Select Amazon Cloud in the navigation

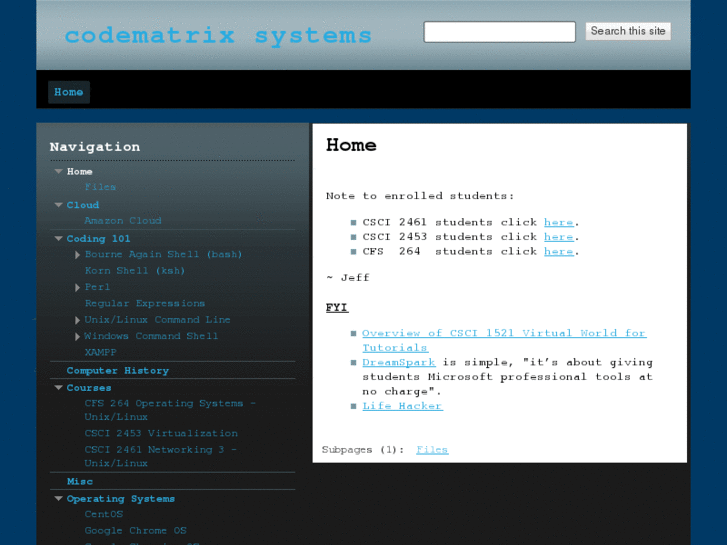point(123,221)
